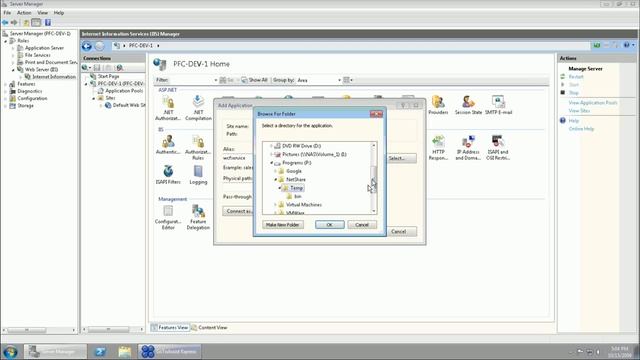
Task: Click Stop in the Actions pane
Action: pyautogui.click(x=573, y=93)
